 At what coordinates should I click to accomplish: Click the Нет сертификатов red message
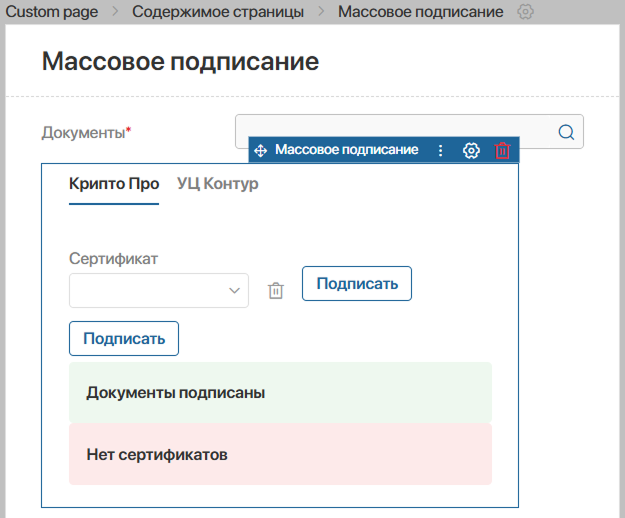point(281,454)
